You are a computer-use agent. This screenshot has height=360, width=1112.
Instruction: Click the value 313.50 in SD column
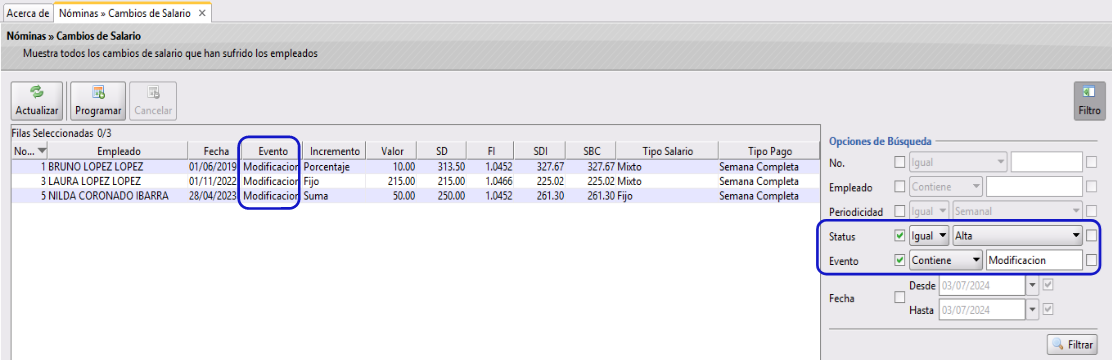pyautogui.click(x=452, y=167)
